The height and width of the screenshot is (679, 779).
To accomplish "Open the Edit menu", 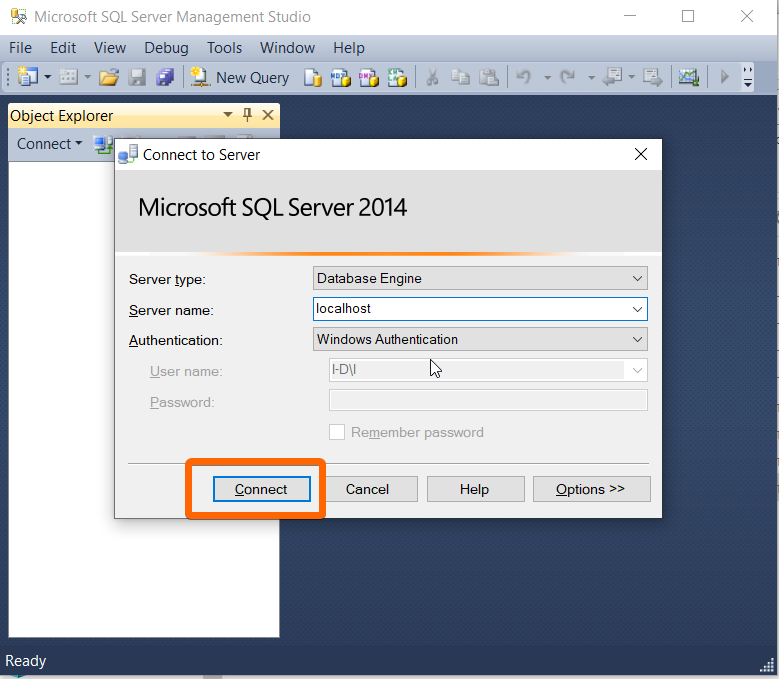I will click(x=63, y=48).
